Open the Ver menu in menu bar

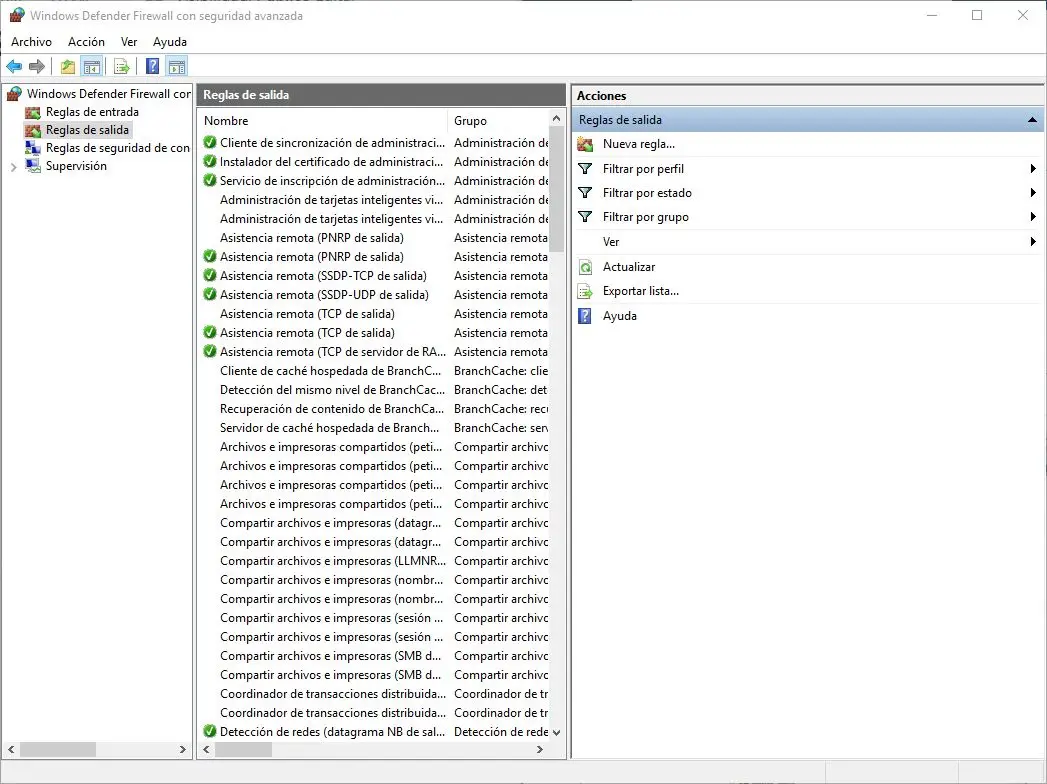129,41
